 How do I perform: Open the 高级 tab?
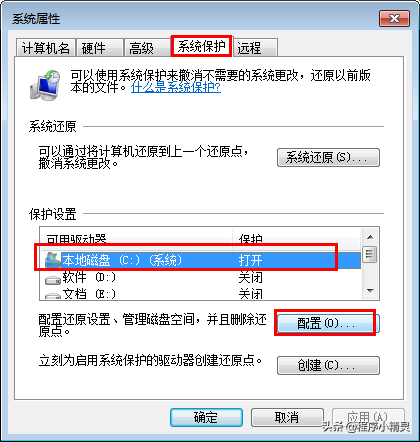(x=147, y=48)
